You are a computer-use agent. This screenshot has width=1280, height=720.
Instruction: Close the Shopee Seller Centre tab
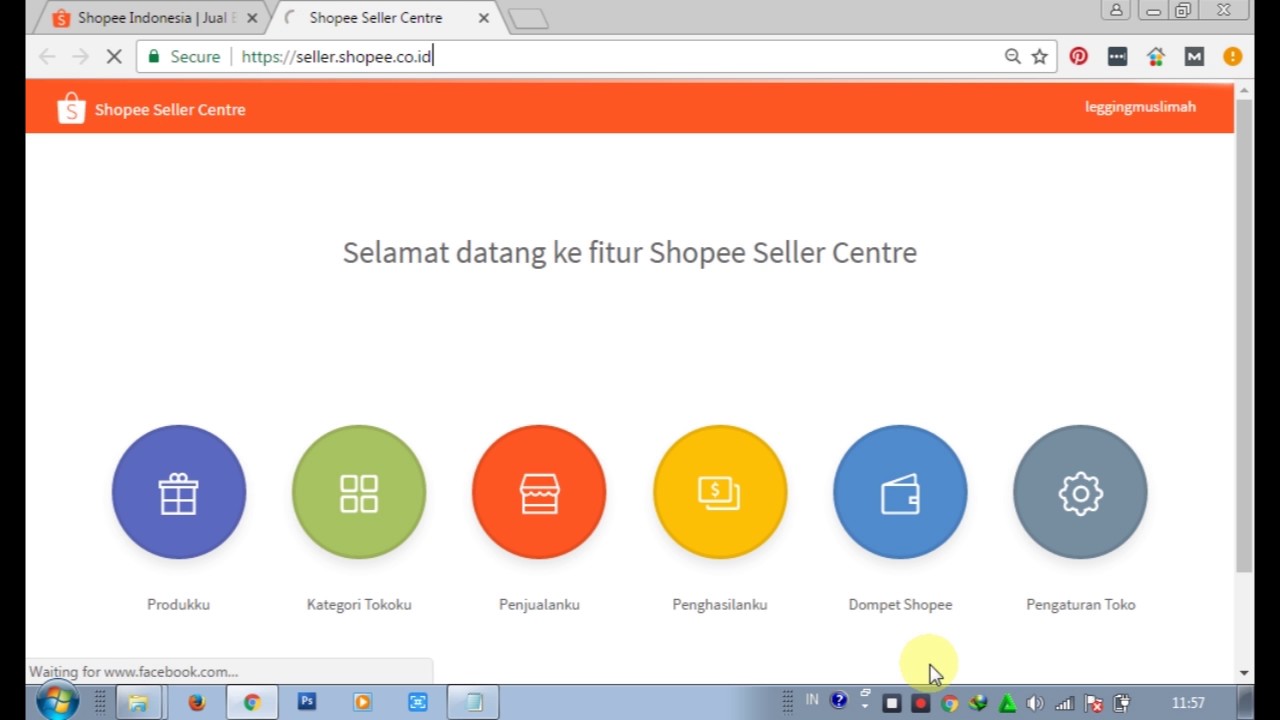point(483,18)
